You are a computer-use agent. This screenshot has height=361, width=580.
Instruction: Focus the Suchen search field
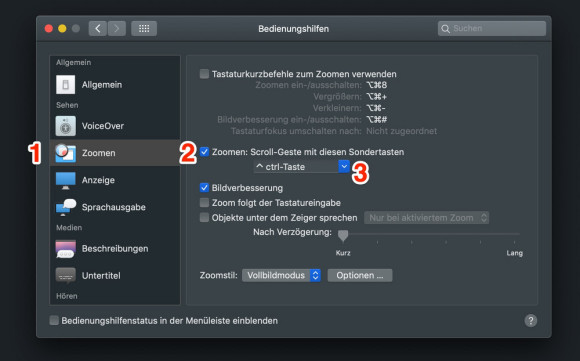[x=492, y=28]
